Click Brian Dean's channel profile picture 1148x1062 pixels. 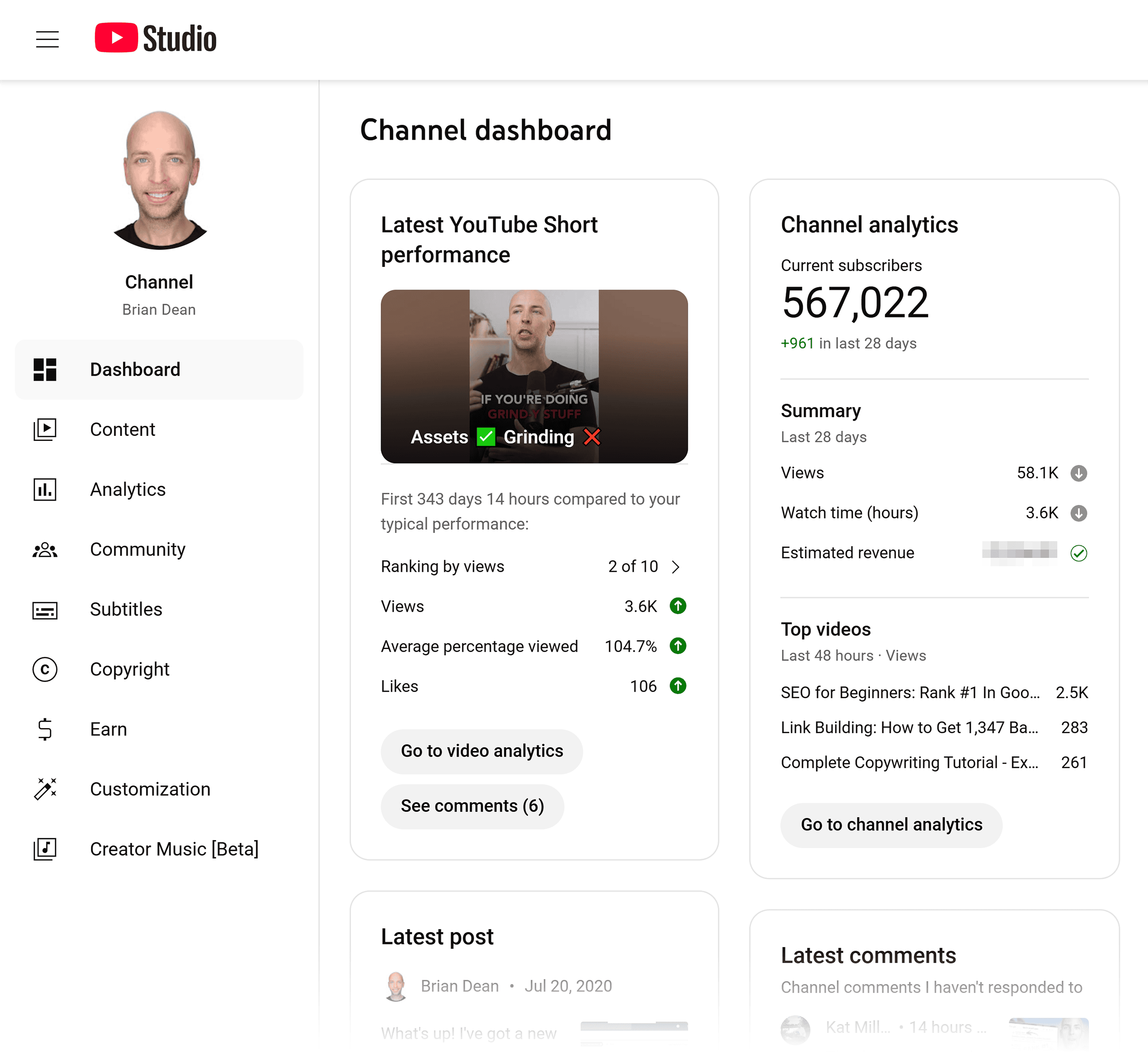tap(160, 180)
